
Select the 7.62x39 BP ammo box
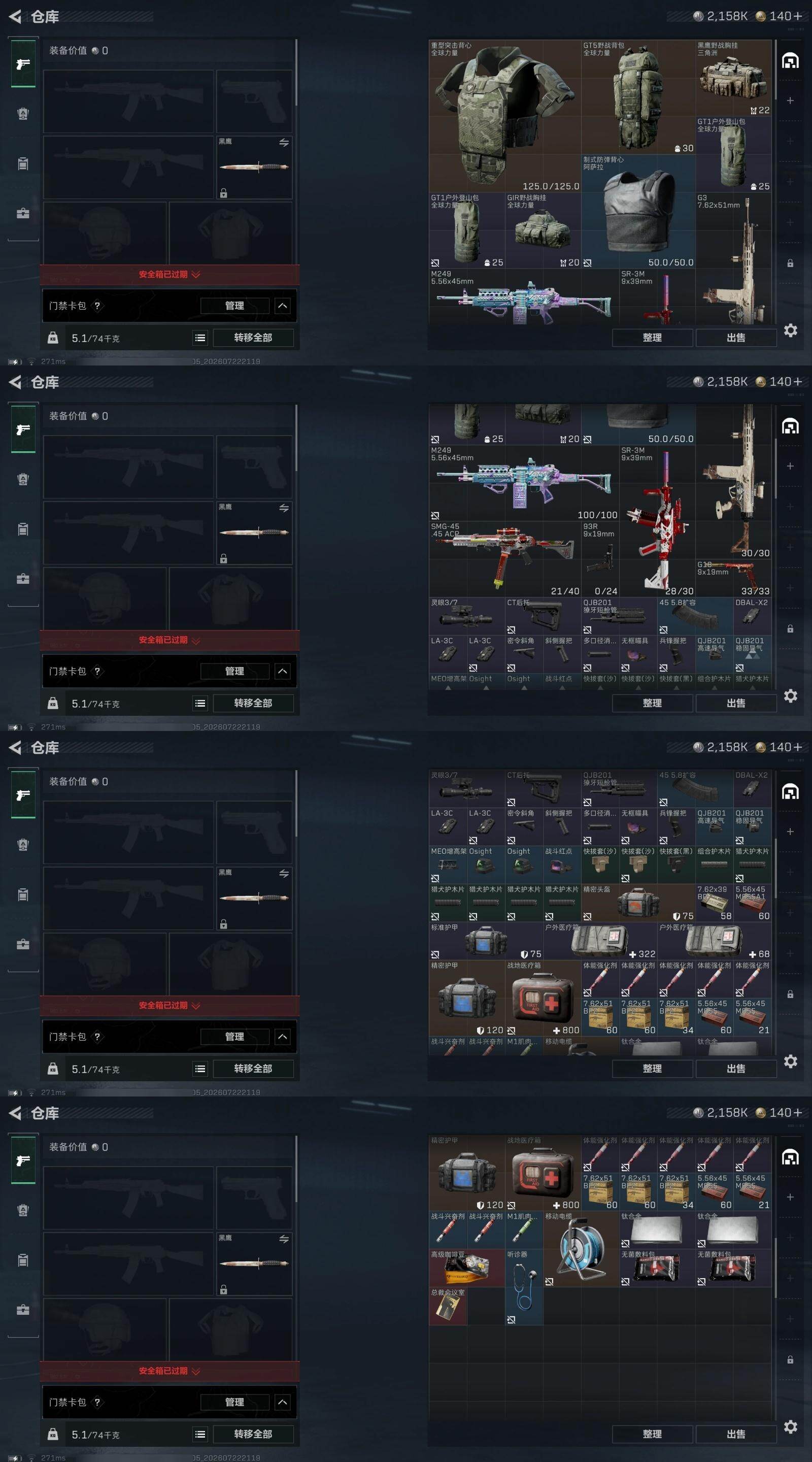715,903
